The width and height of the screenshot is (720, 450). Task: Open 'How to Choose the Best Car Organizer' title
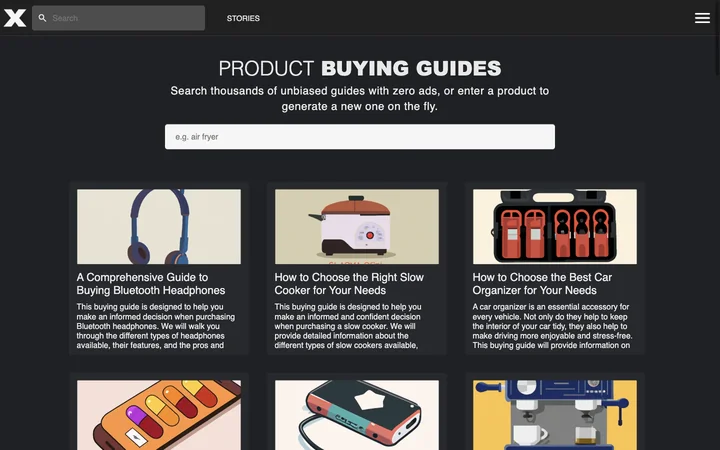542,284
